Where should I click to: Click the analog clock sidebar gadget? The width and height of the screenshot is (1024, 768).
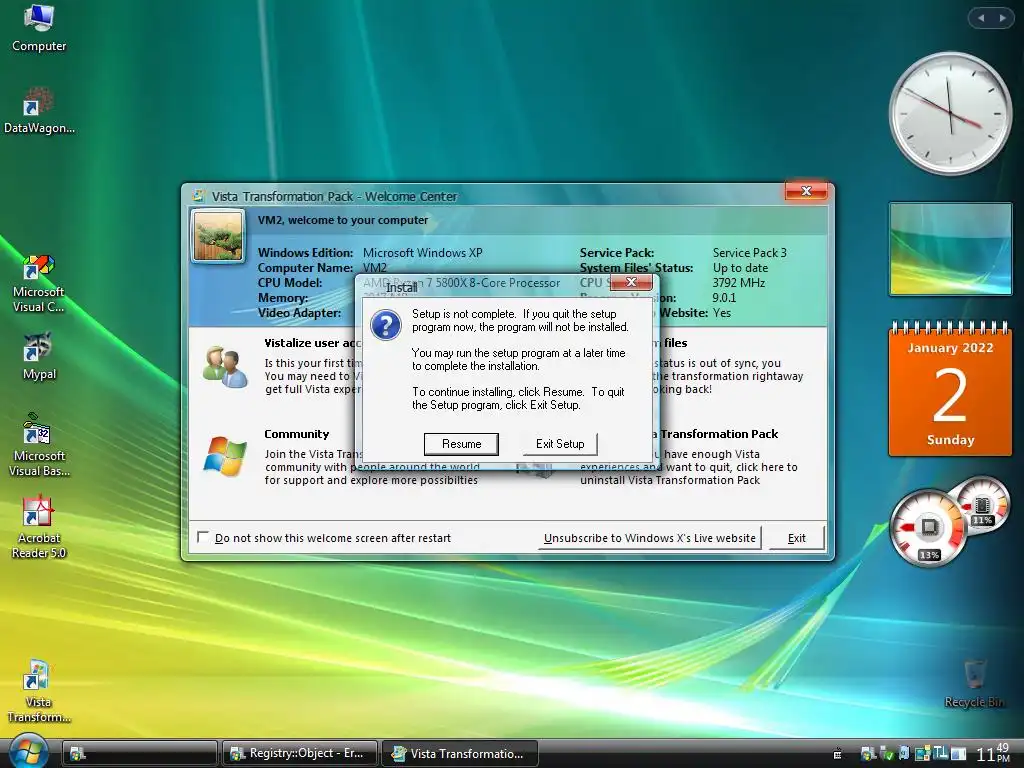950,113
